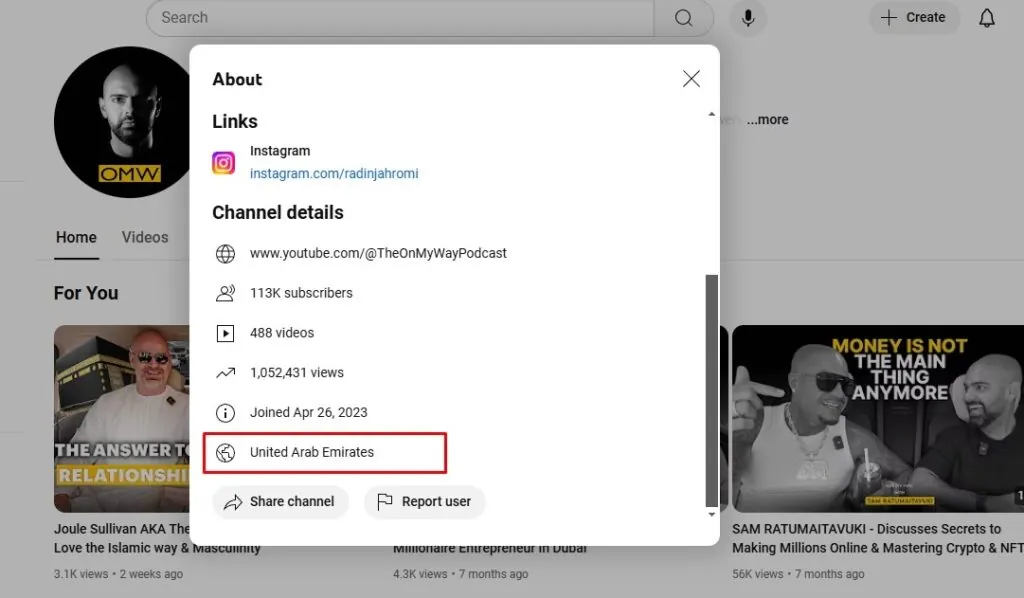
Task: Click the Instagram logo icon
Action: 223,163
